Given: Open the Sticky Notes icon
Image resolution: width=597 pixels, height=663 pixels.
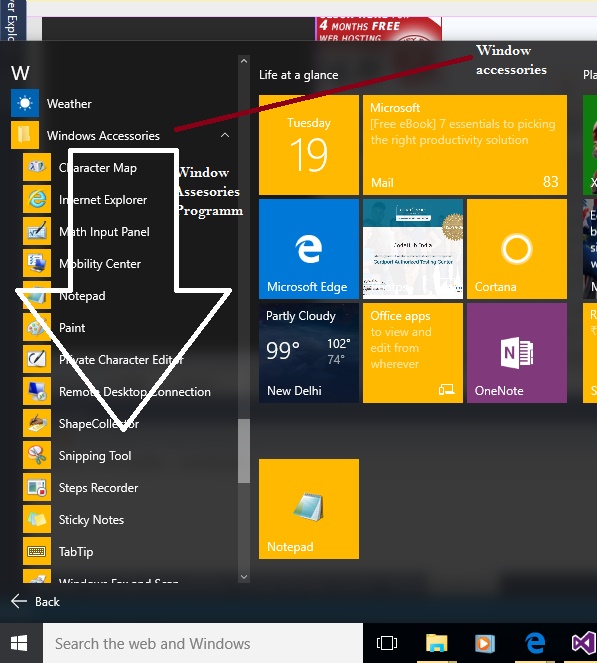Looking at the screenshot, I should coord(37,519).
